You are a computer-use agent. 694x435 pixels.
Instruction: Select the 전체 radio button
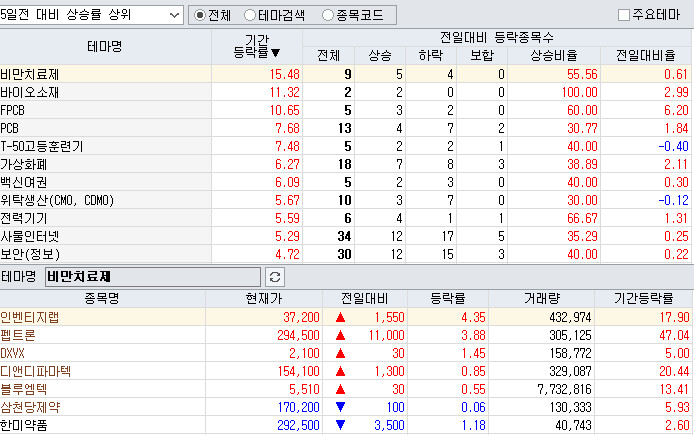pos(200,15)
